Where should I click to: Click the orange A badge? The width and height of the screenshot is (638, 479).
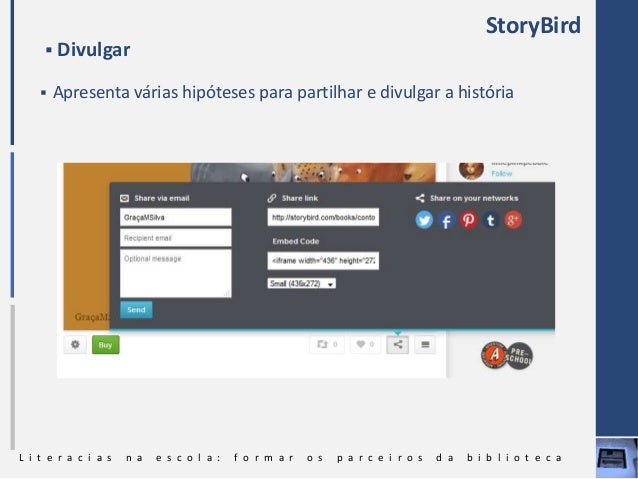pyautogui.click(x=494, y=355)
